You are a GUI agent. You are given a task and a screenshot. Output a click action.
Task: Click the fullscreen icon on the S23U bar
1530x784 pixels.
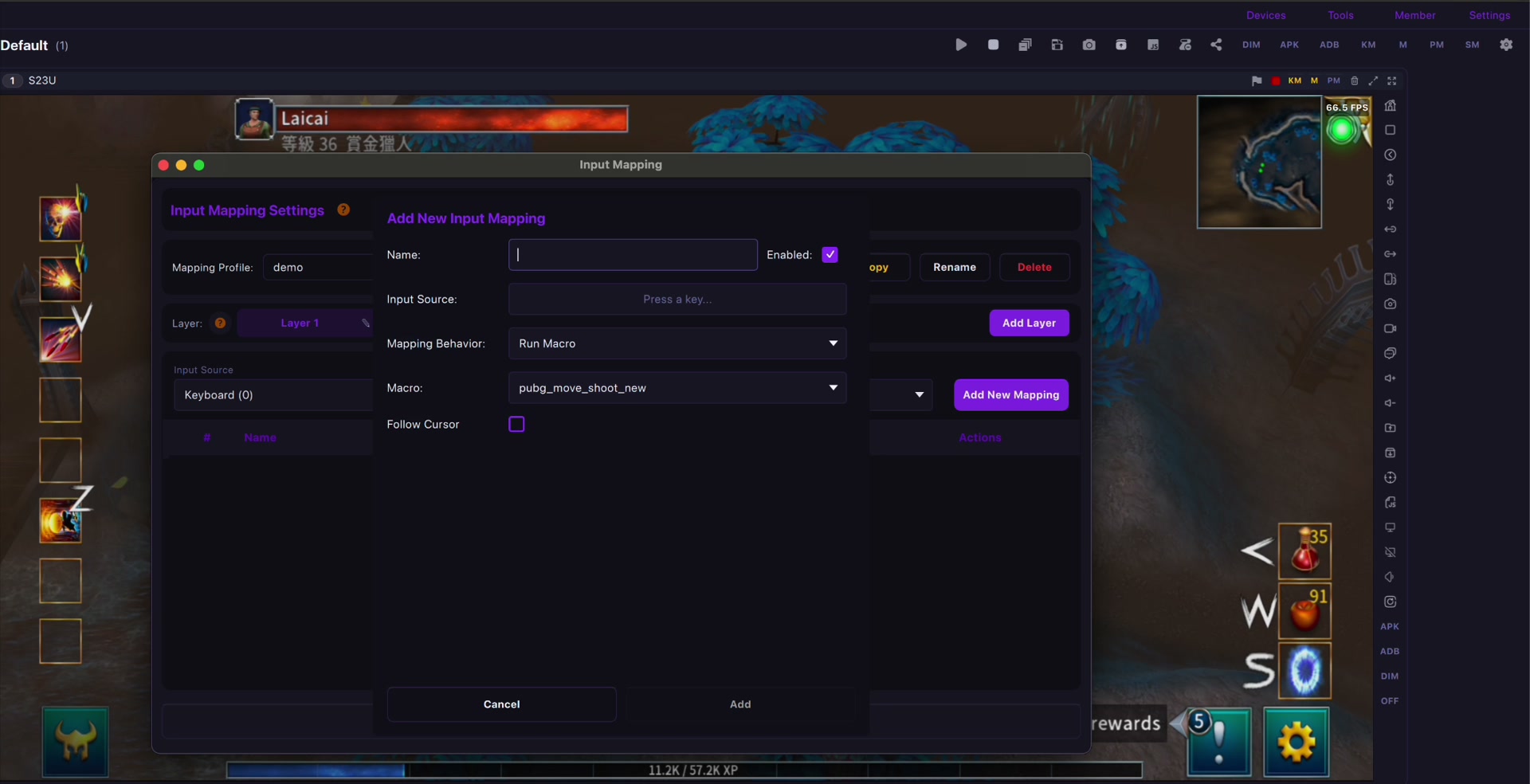tap(1392, 80)
